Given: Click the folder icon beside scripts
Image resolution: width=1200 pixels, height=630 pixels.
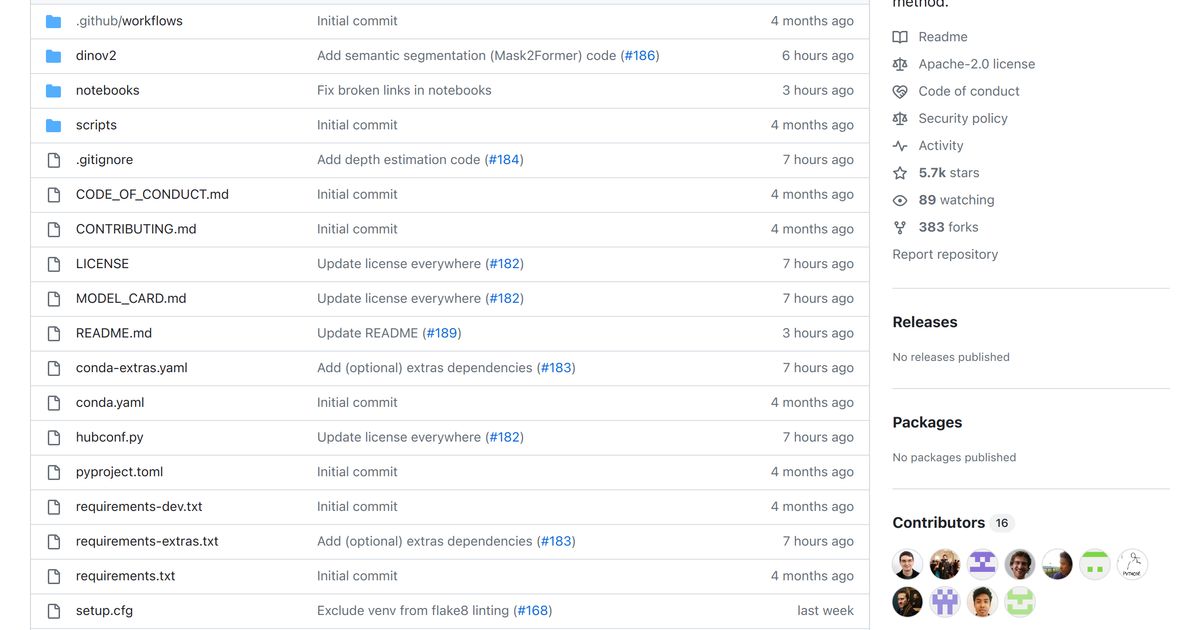Looking at the screenshot, I should coord(53,124).
